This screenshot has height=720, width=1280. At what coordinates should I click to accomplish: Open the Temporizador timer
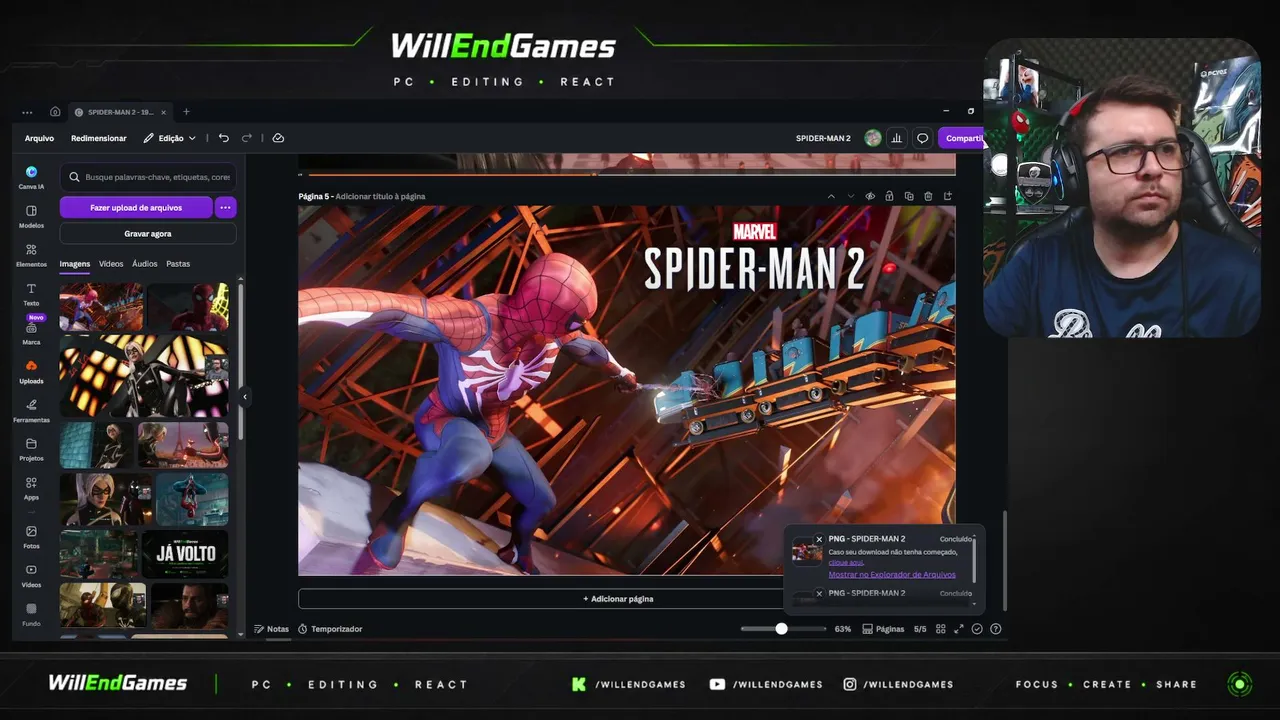330,629
